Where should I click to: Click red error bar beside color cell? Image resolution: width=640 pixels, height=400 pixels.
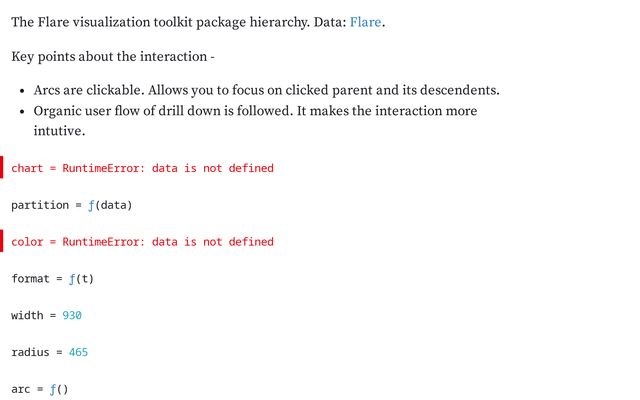point(2,242)
